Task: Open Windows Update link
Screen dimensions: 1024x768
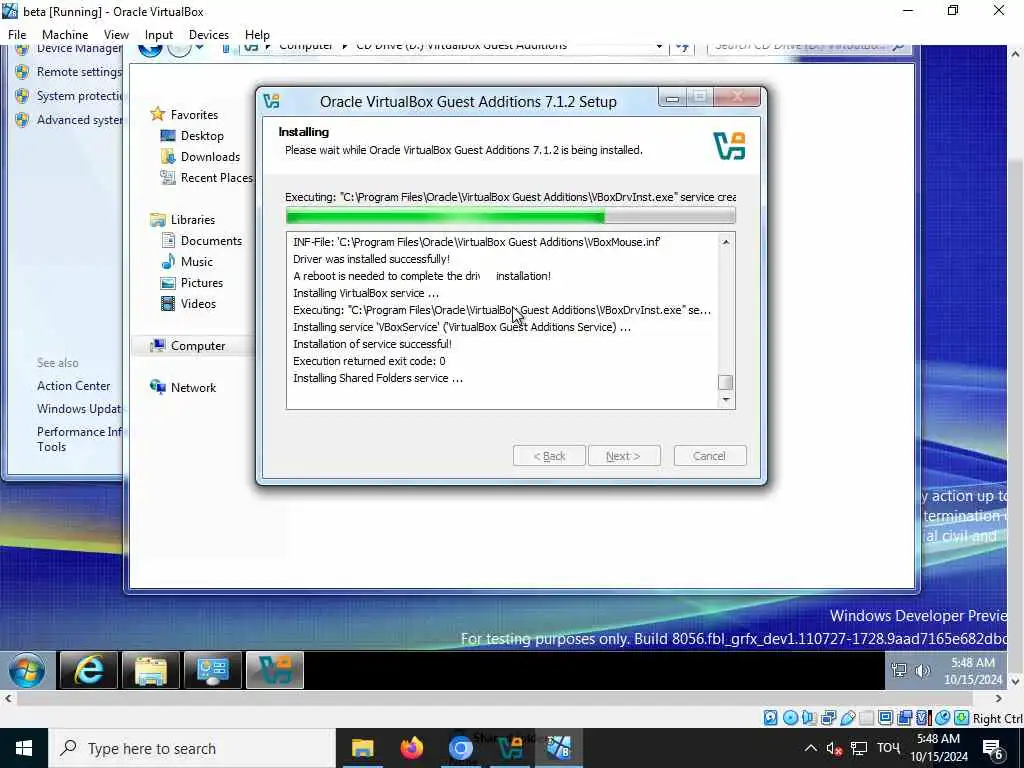Action: (x=79, y=409)
